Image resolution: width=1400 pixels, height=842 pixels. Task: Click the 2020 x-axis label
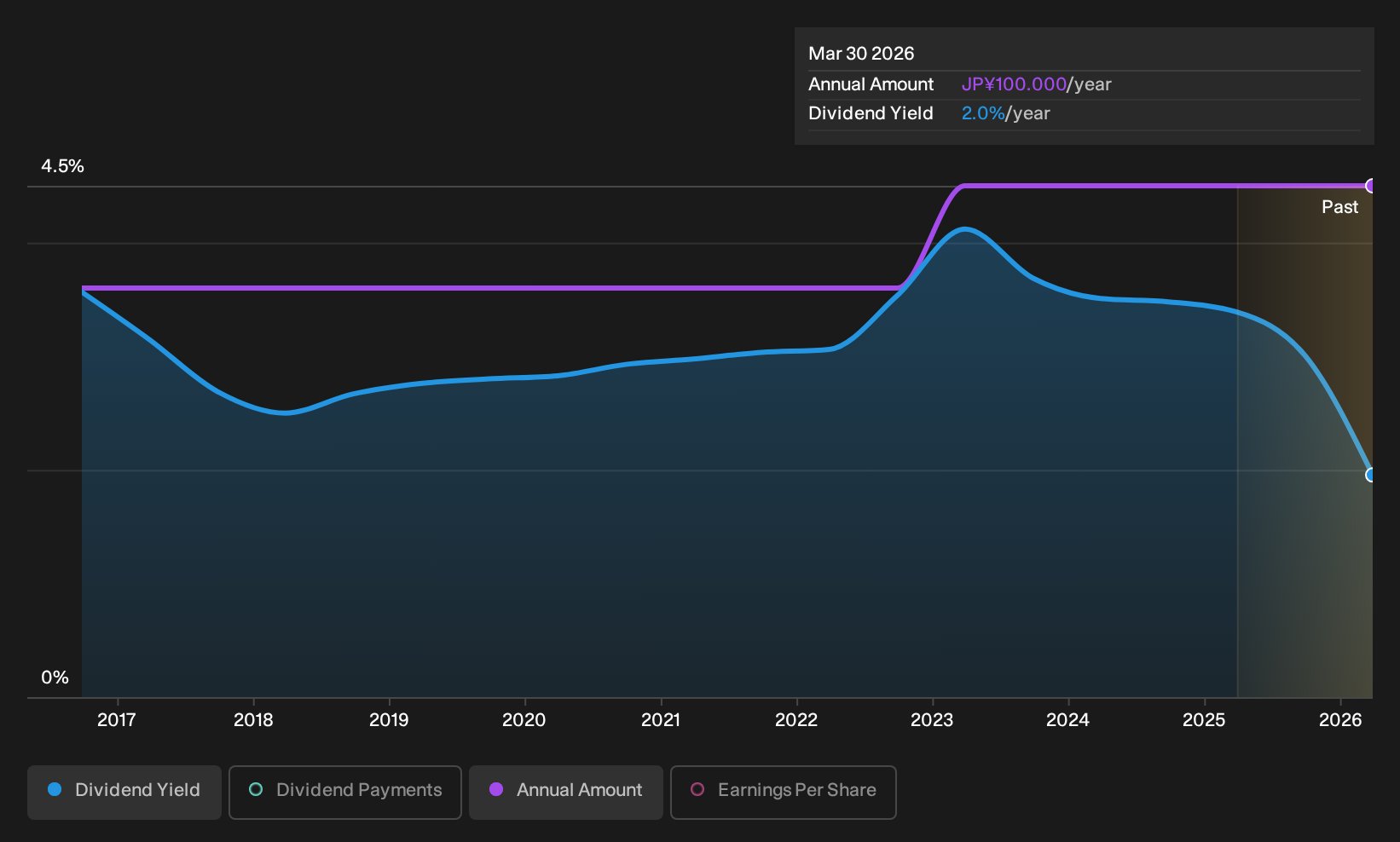click(x=524, y=720)
